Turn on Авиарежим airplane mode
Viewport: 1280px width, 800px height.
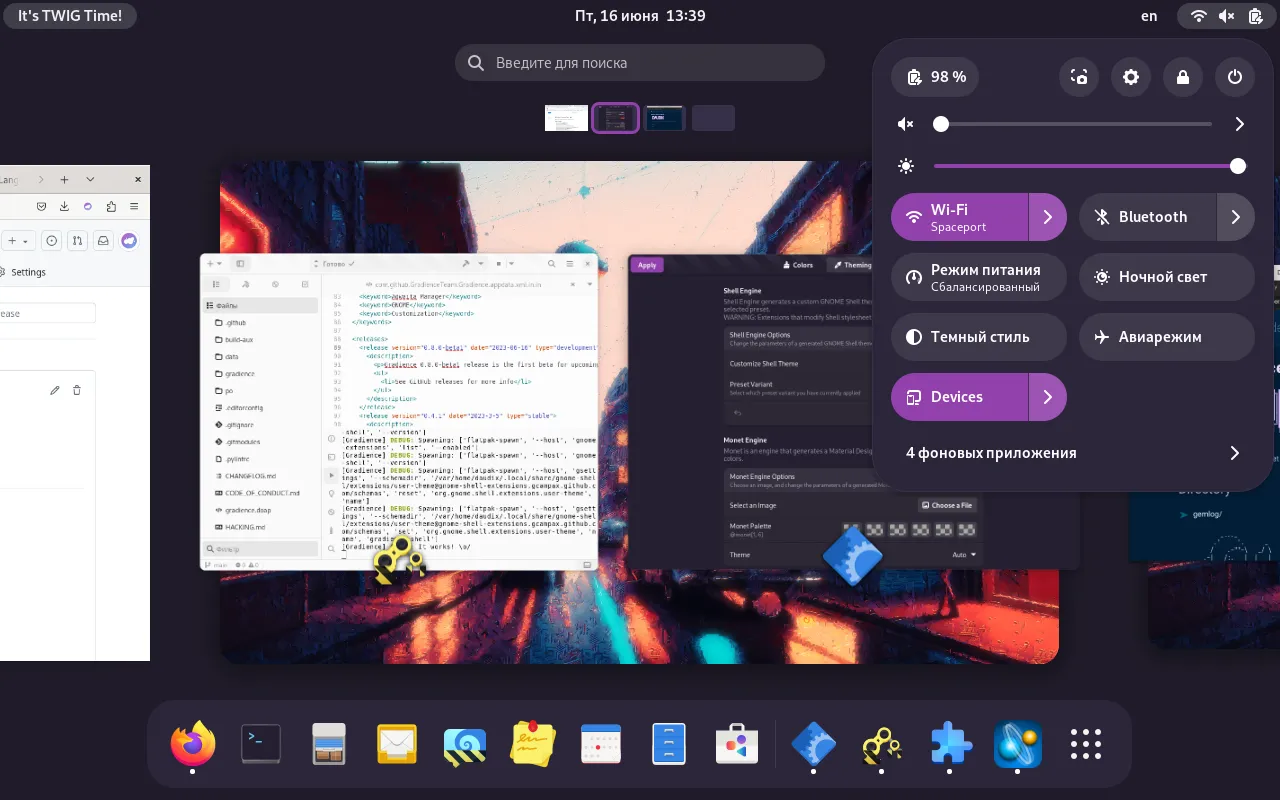click(1166, 337)
